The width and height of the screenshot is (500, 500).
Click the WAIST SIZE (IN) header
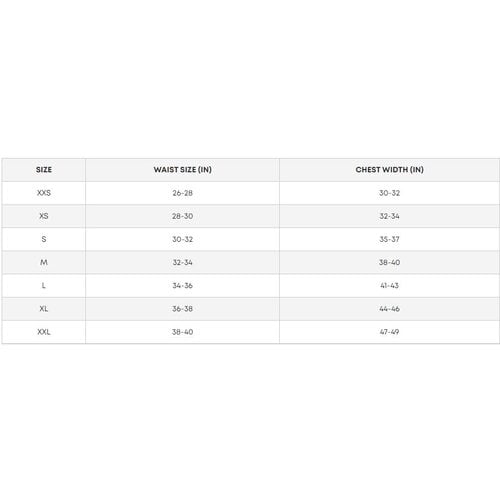(182, 170)
